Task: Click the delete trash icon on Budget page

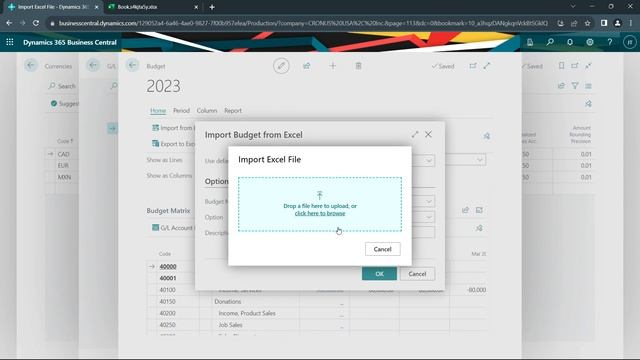Action: tap(358, 66)
